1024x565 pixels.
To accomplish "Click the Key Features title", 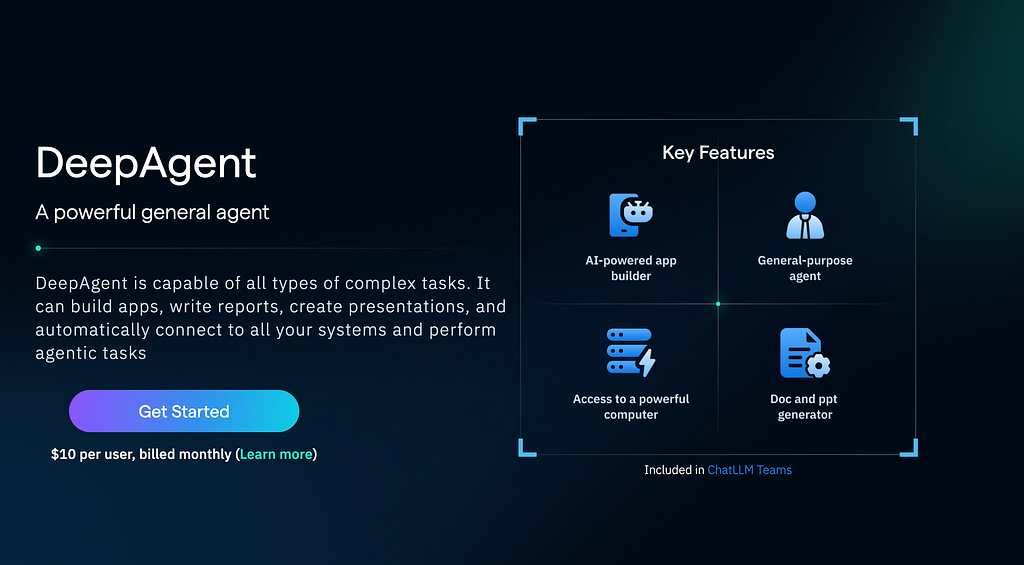I will [x=718, y=153].
